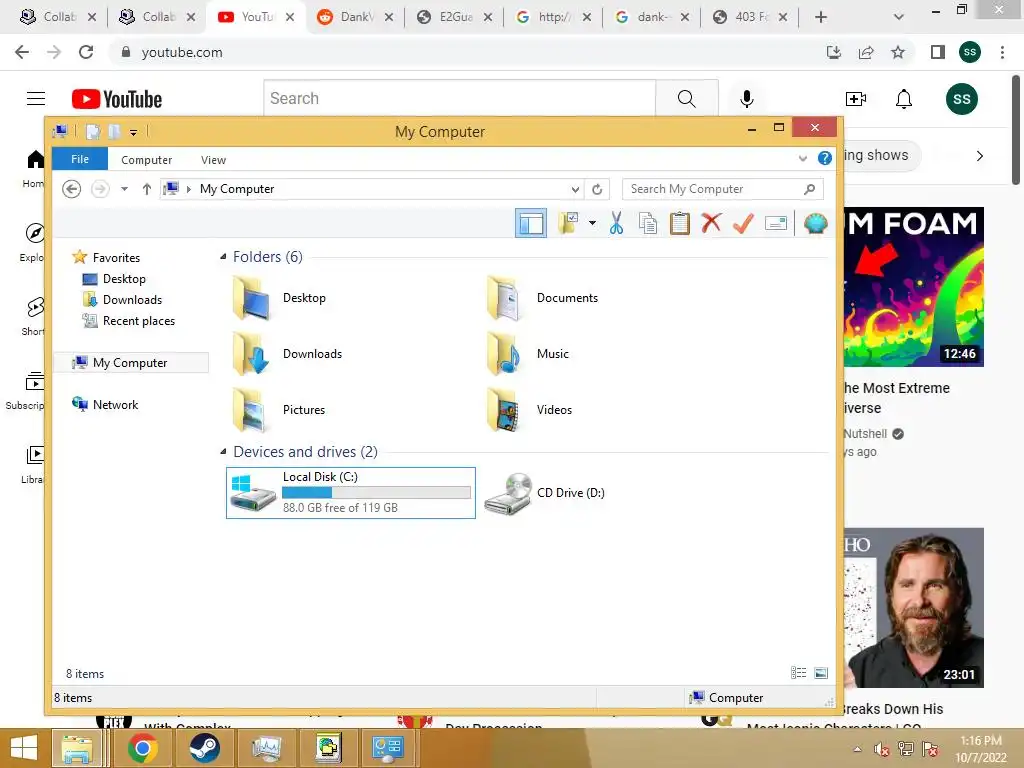Expand the My Computer breadcrumb arrow

(x=189, y=189)
